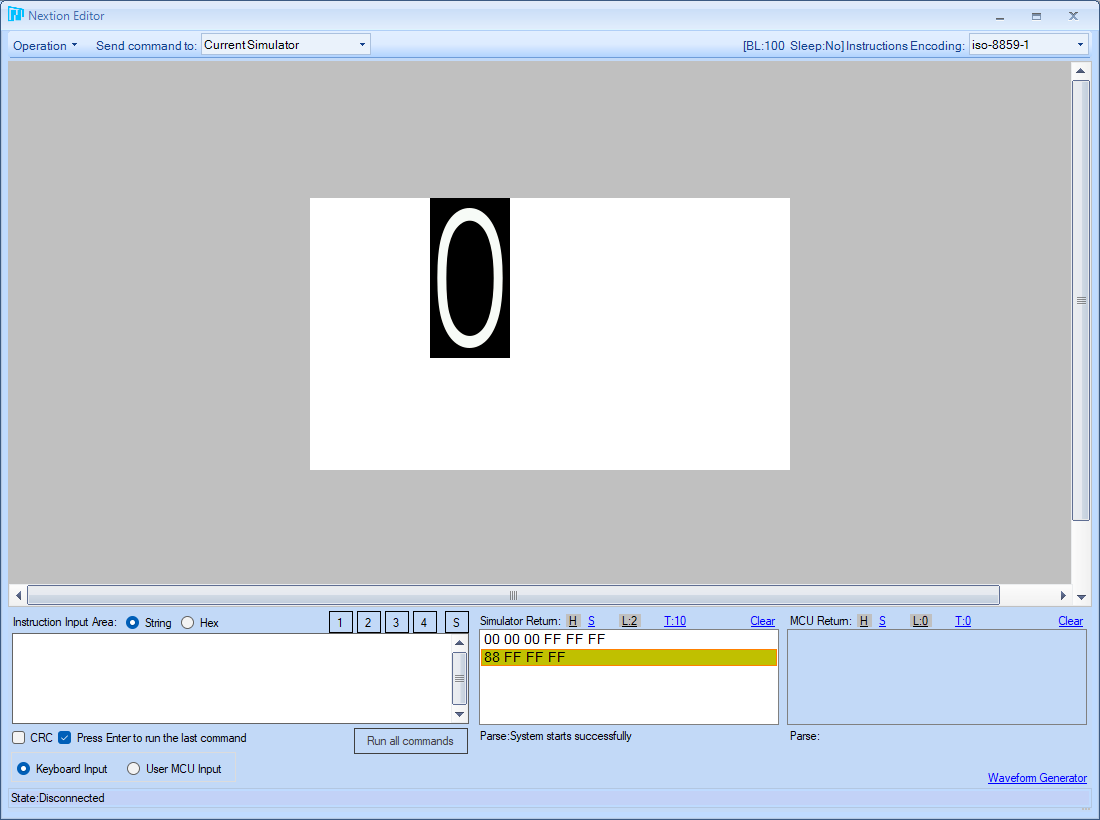Click inside the instruction input text area
This screenshot has height=820, width=1100.
(232, 678)
